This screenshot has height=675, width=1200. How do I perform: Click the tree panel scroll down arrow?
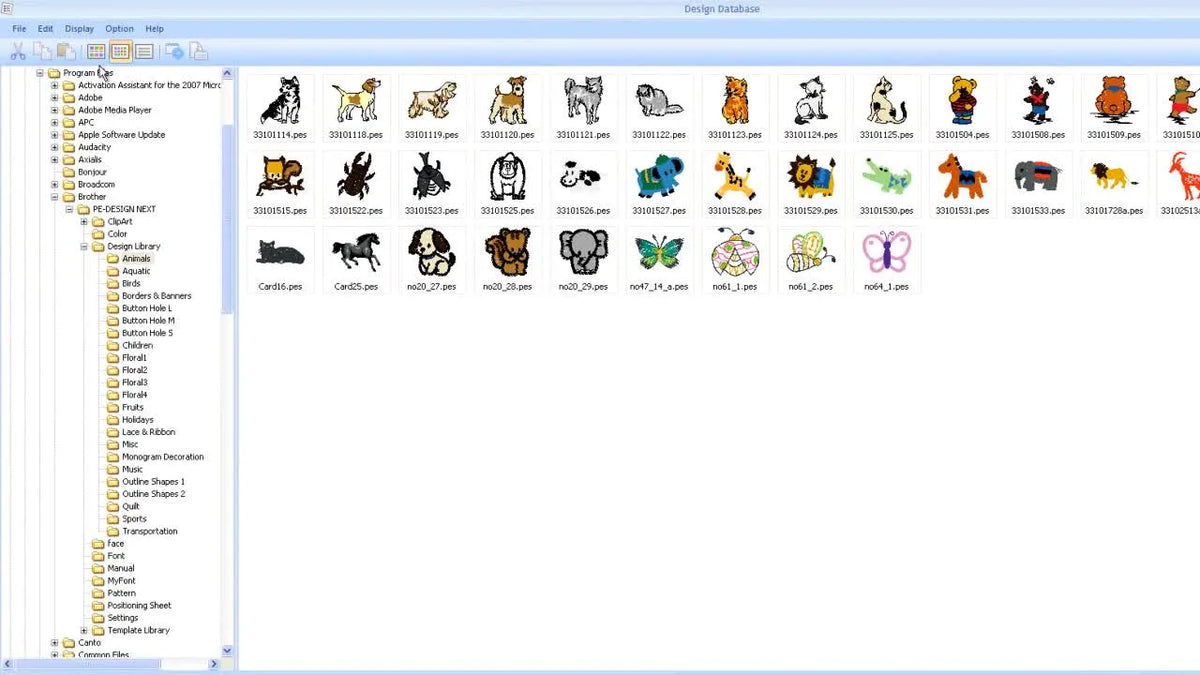click(x=227, y=651)
